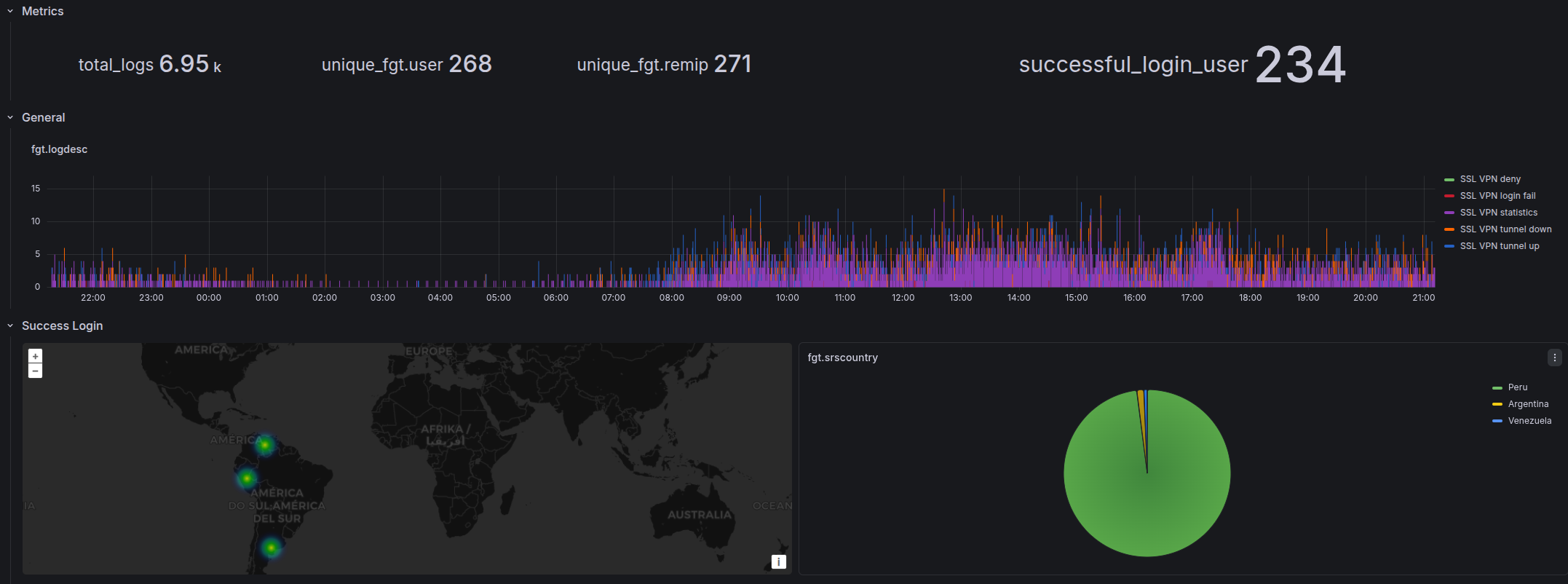Collapse the Metrics row chevron
The height and width of the screenshot is (584, 1568).
pyautogui.click(x=10, y=12)
